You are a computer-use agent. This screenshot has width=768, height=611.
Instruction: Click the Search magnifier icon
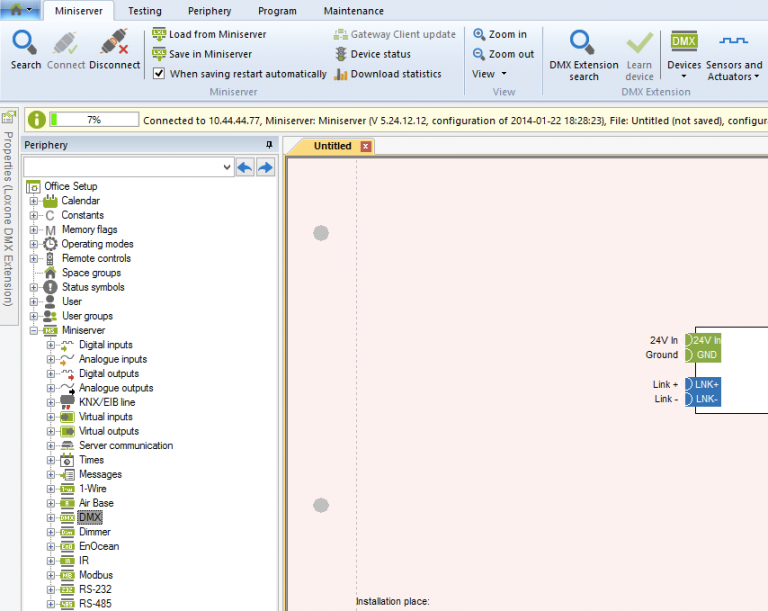25,44
